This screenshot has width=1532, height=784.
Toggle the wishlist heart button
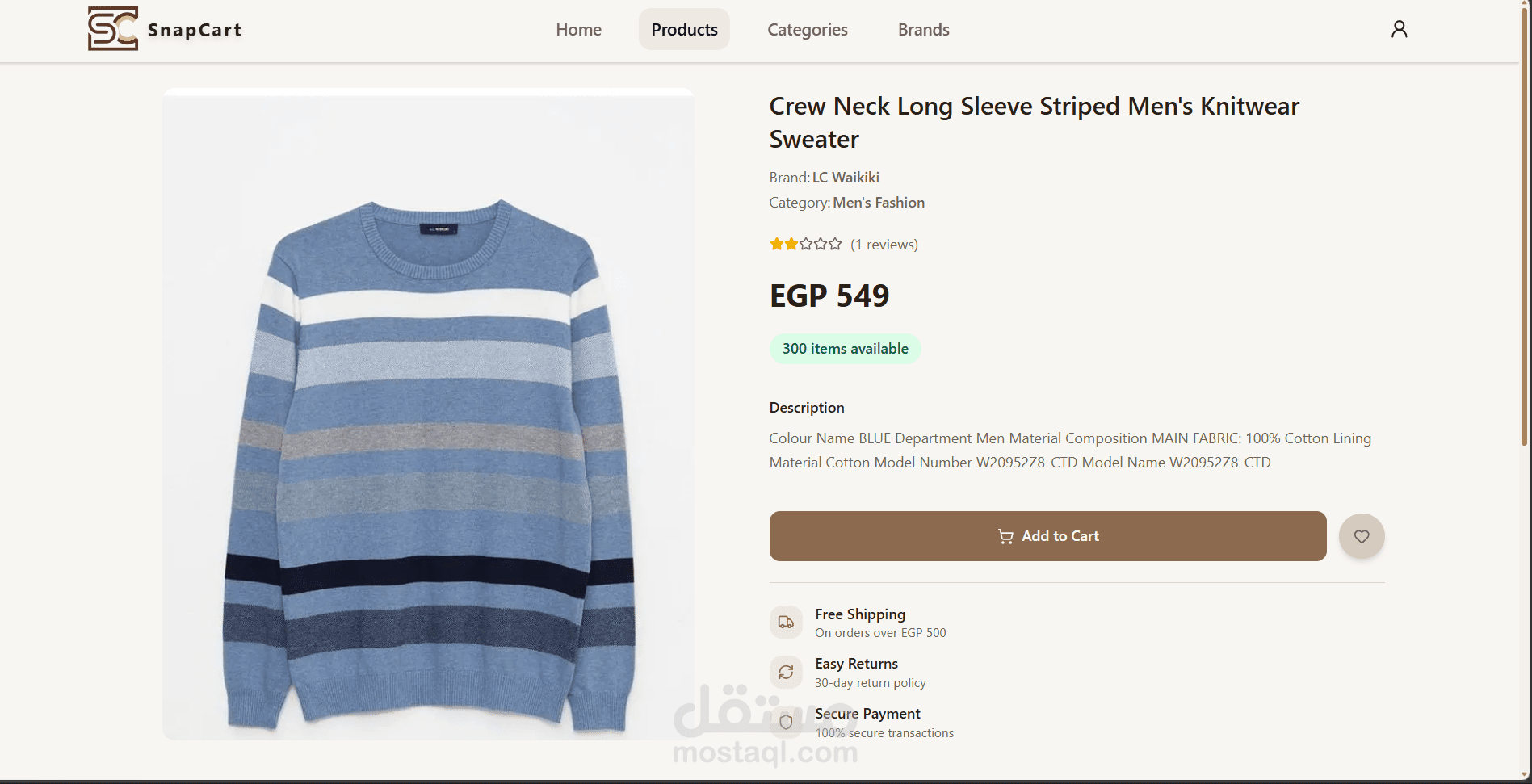pyautogui.click(x=1362, y=536)
